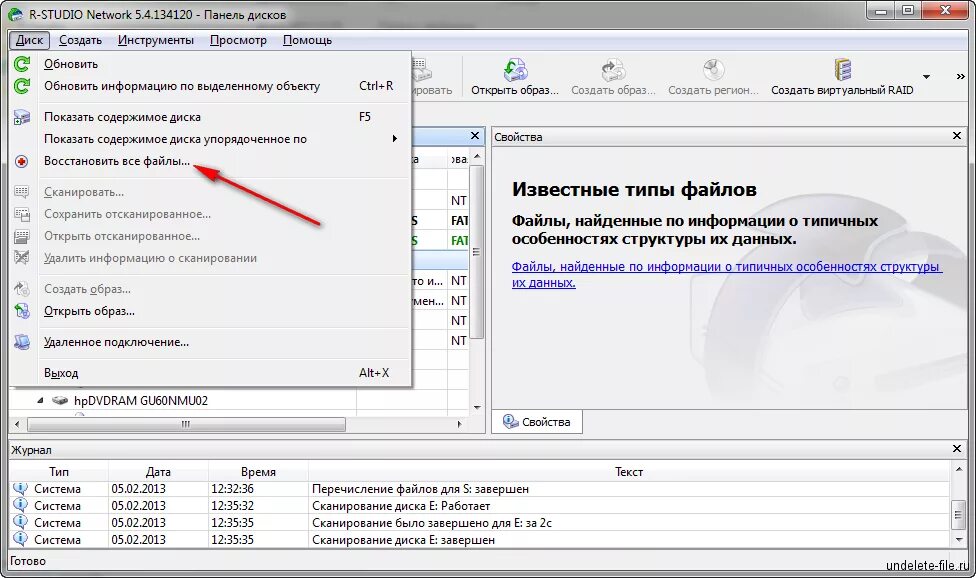
Task: Open the Просмотр menu
Action: [238, 40]
